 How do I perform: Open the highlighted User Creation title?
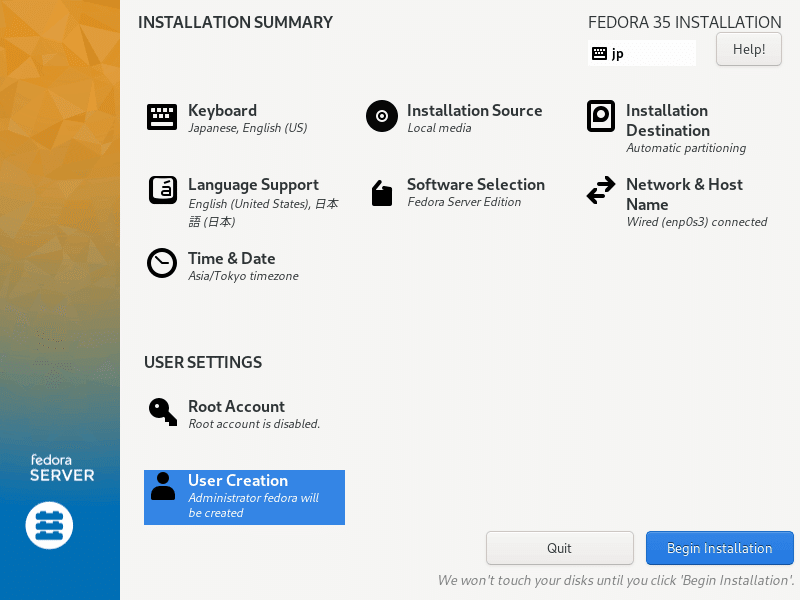238,481
